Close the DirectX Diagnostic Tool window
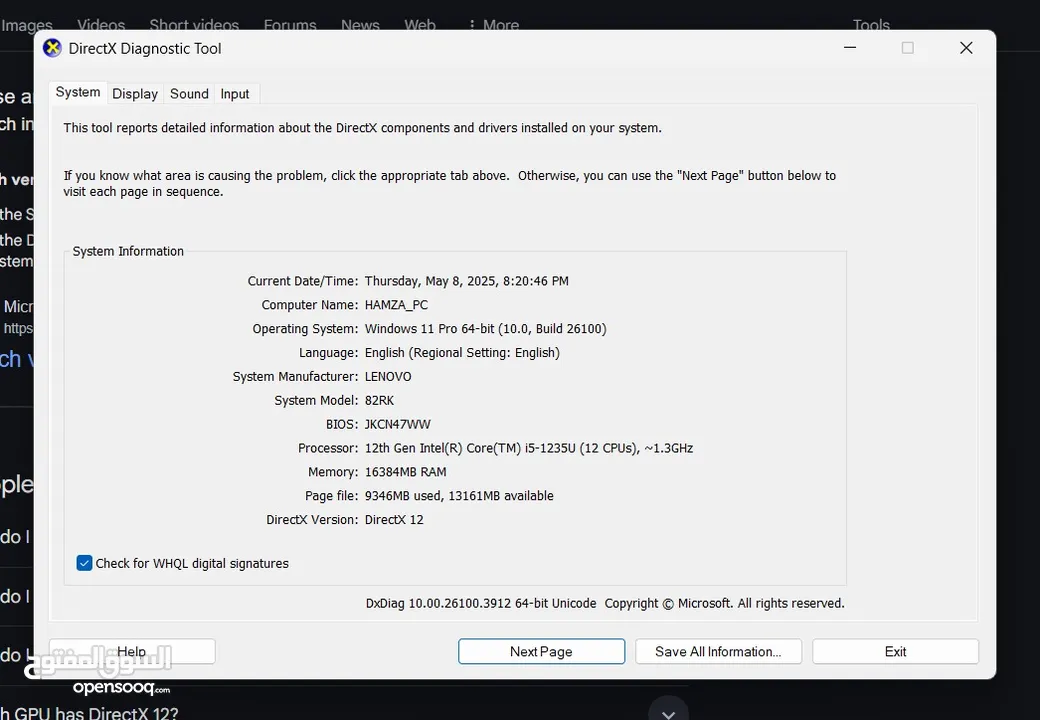 click(966, 48)
